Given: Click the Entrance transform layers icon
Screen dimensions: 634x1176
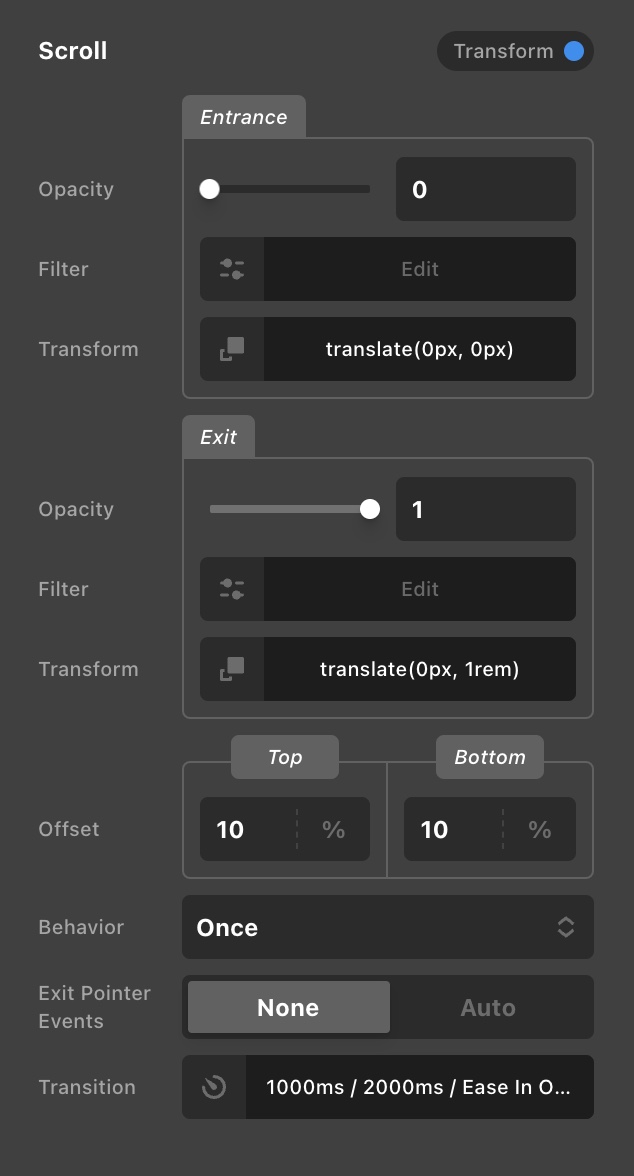Looking at the screenshot, I should [x=232, y=349].
